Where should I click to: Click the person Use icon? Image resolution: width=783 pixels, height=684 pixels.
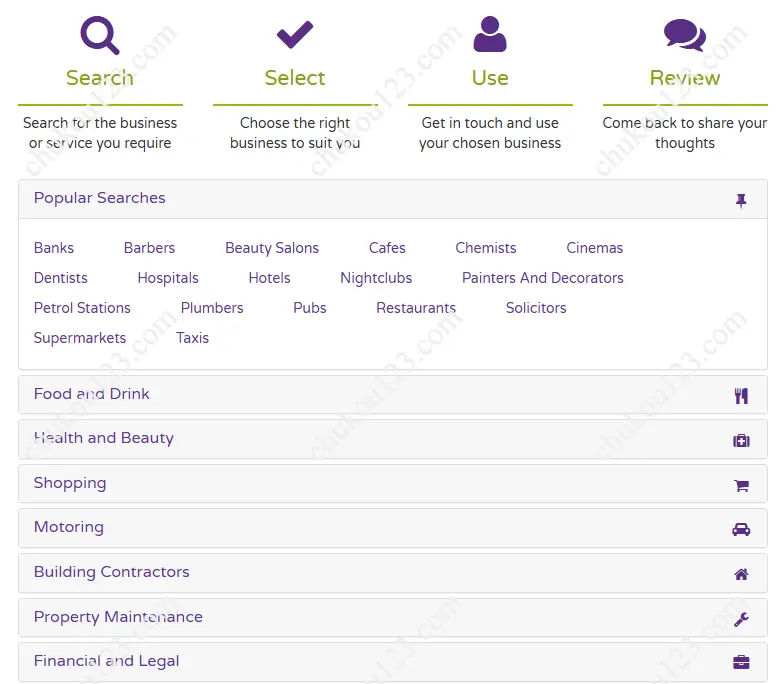490,34
